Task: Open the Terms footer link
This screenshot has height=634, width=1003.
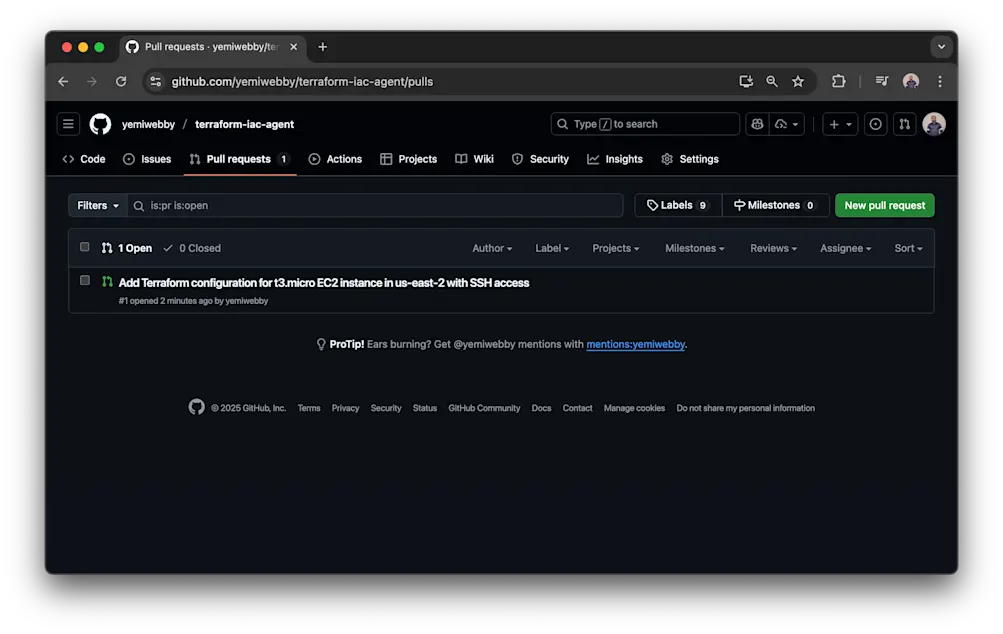Action: coord(309,408)
